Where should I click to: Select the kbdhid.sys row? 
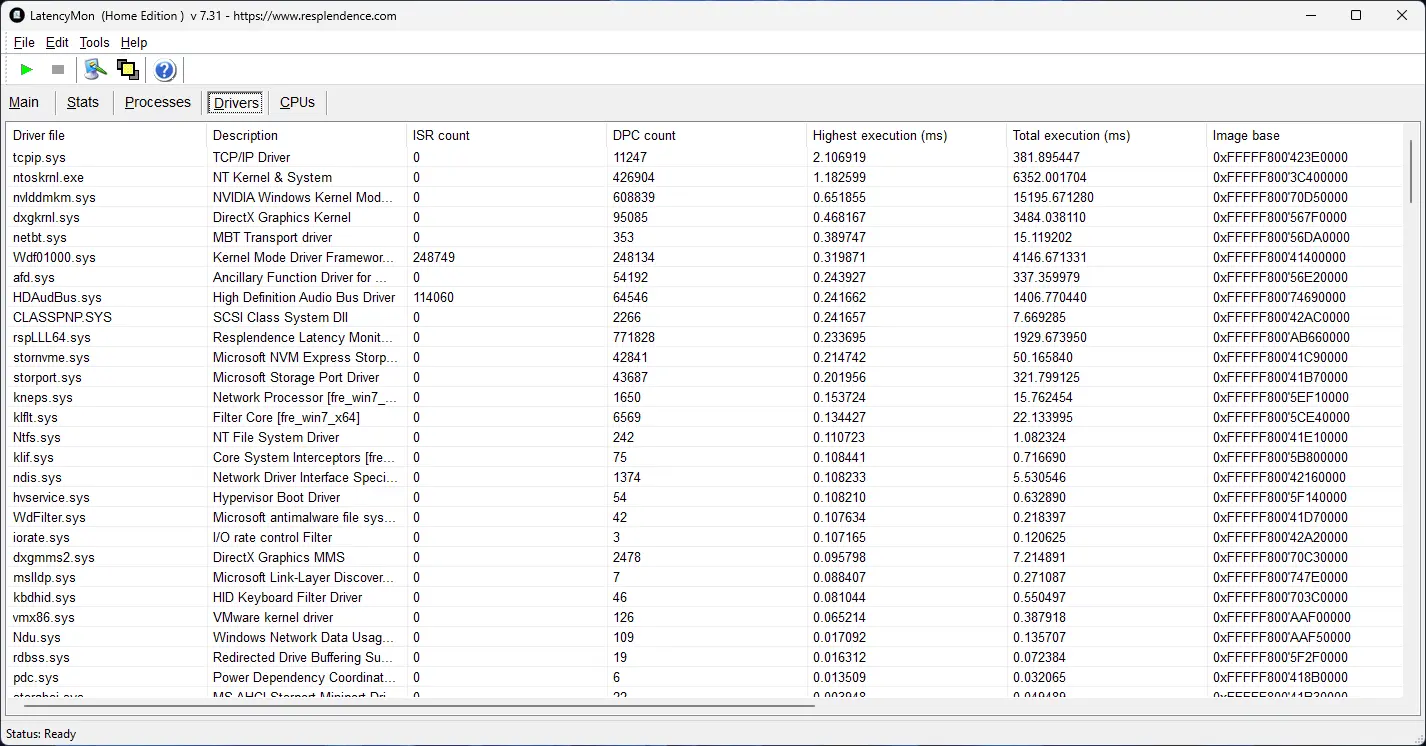click(705, 597)
